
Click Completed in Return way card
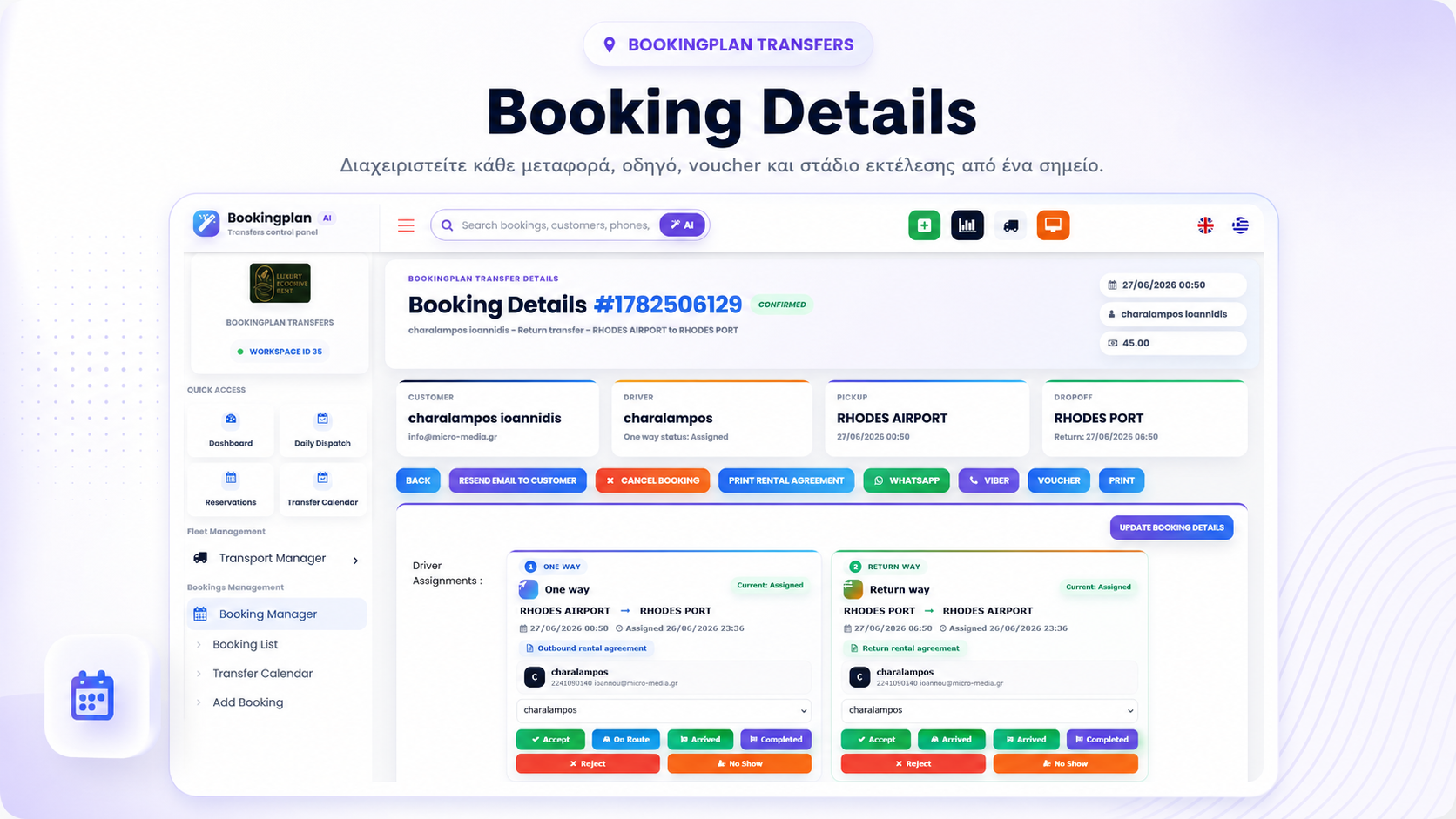coord(1102,740)
